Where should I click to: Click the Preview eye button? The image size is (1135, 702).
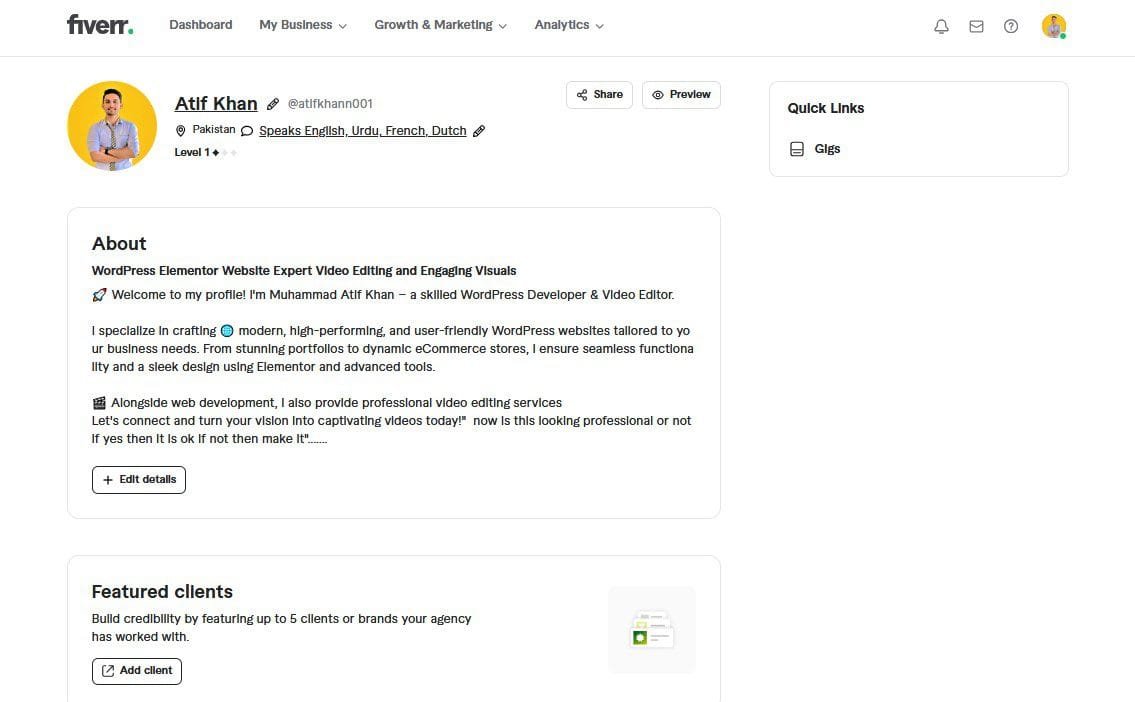[681, 95]
